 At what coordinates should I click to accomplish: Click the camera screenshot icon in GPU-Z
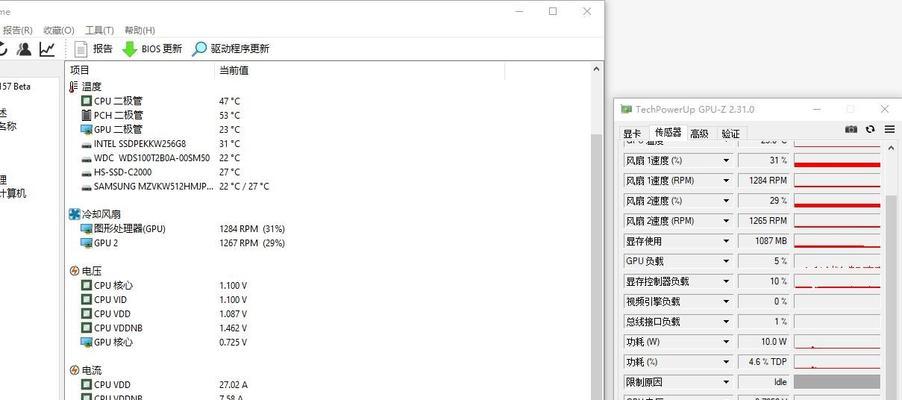pyautogui.click(x=851, y=129)
